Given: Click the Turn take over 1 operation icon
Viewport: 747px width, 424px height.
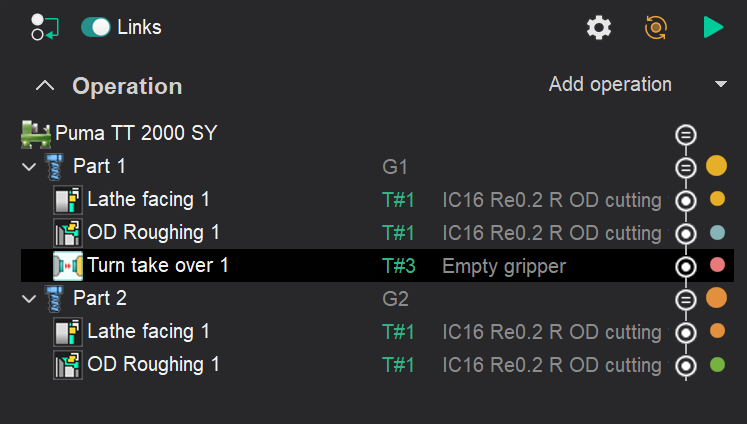Looking at the screenshot, I should (67, 266).
